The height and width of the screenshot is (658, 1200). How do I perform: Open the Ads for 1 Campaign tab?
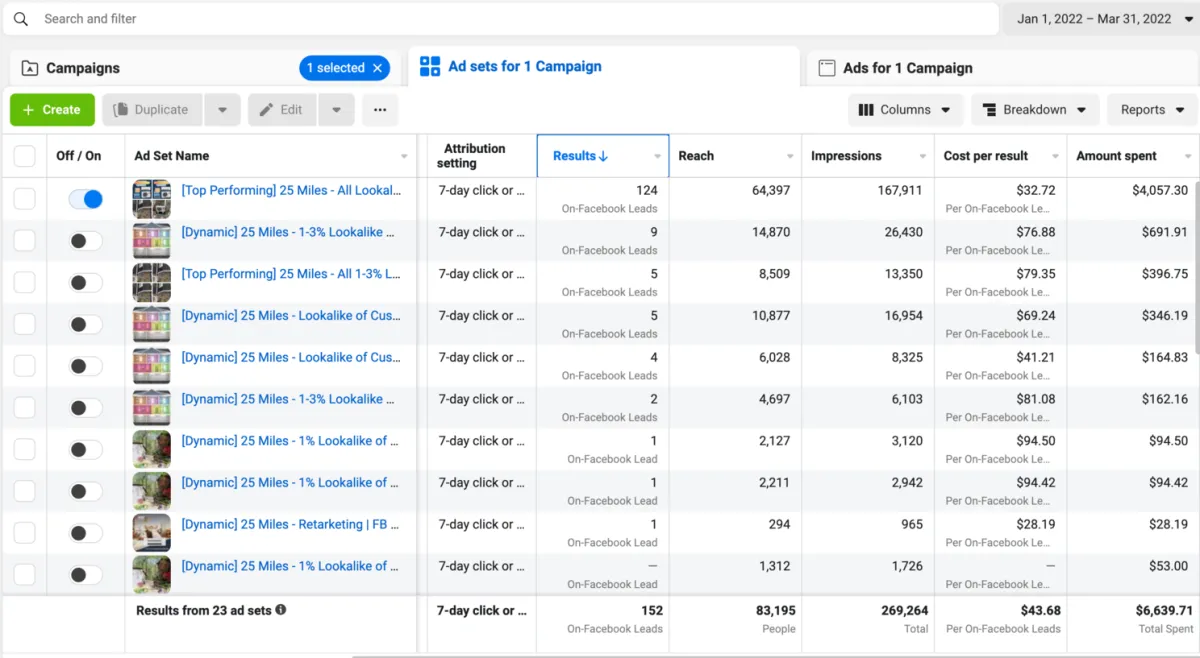[x=907, y=68]
